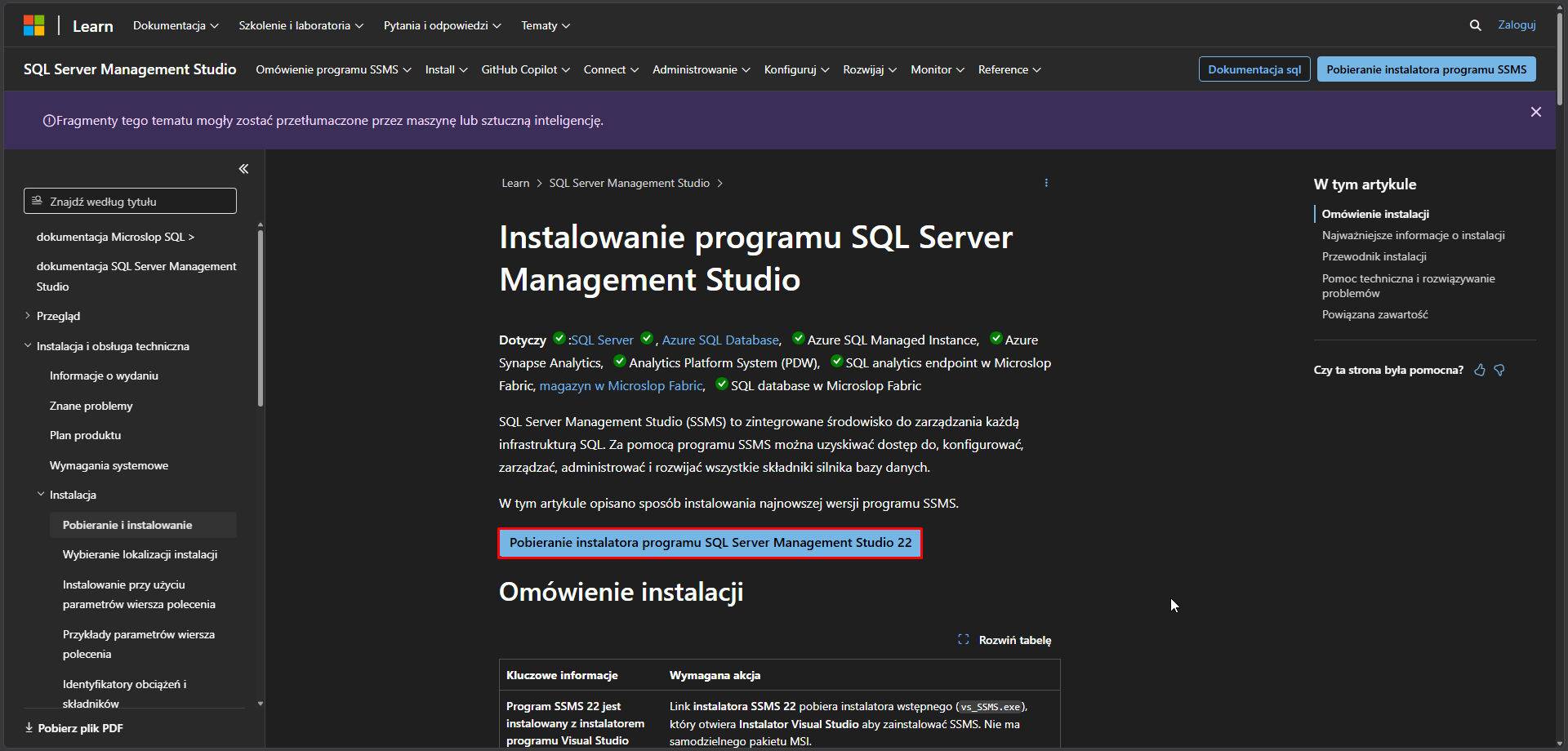Collapse the table of contents sidebar

[x=243, y=169]
